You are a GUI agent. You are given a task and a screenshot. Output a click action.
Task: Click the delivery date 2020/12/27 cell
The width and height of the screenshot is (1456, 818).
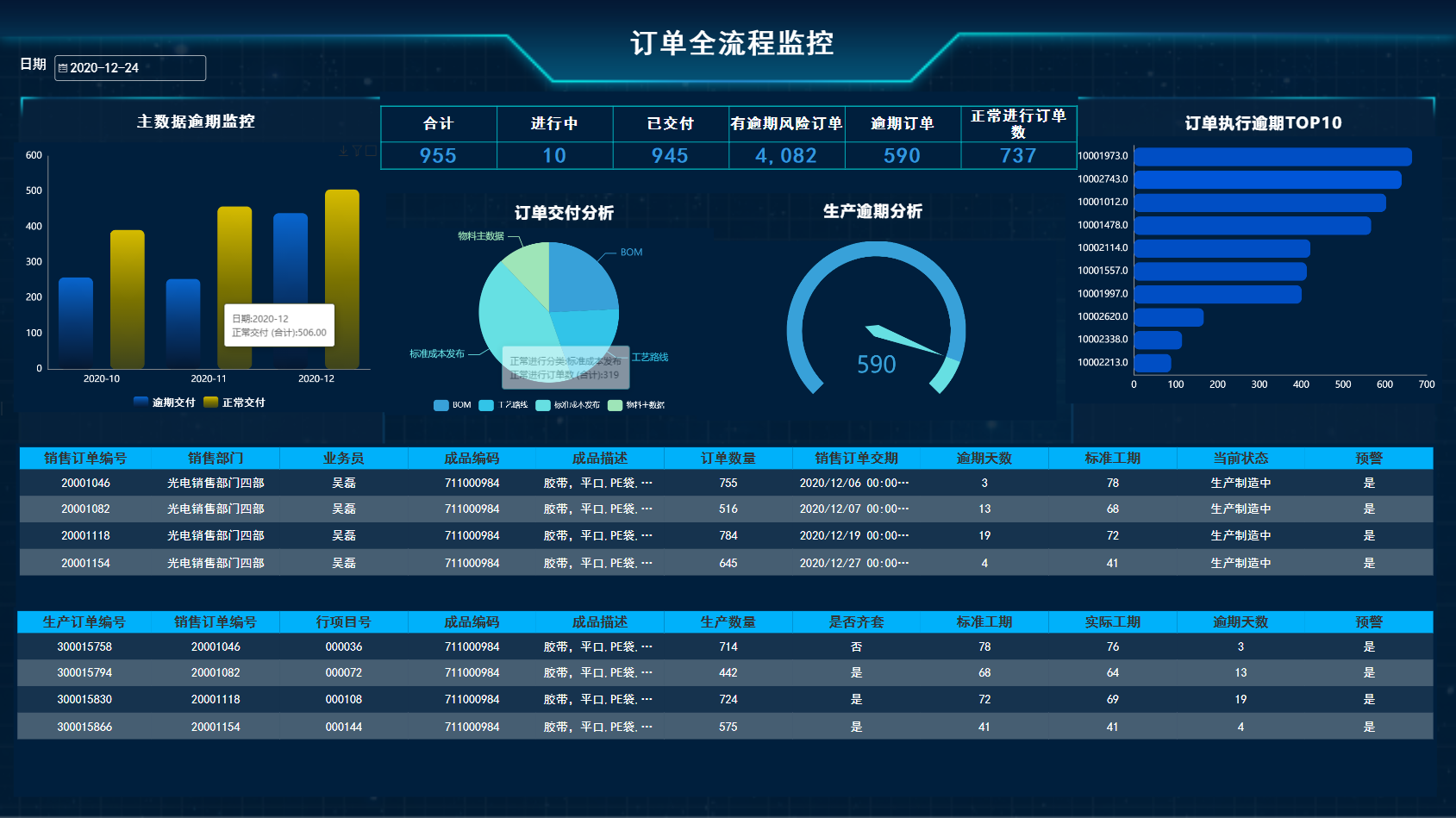coord(854,564)
